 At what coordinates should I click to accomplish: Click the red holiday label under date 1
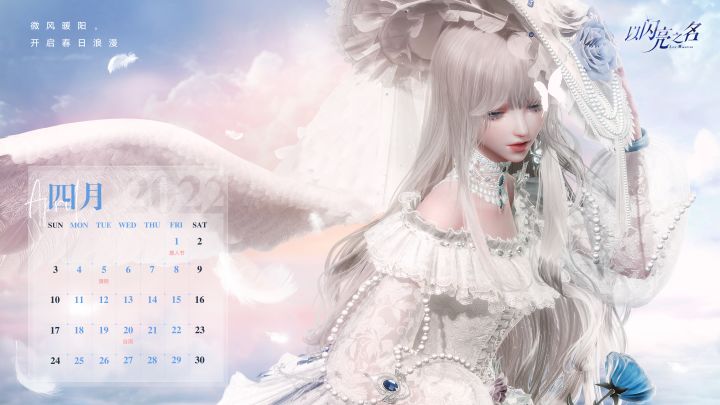[x=176, y=253]
